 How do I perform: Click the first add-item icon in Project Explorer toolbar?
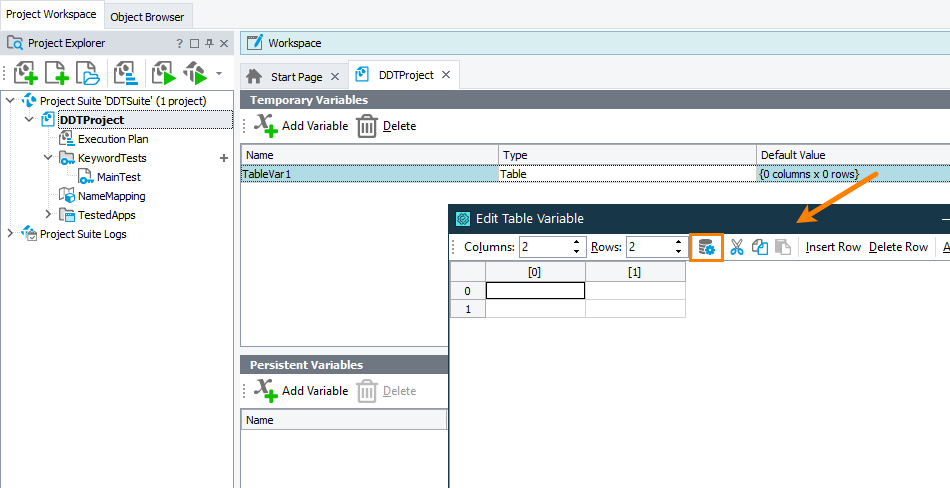coord(25,73)
